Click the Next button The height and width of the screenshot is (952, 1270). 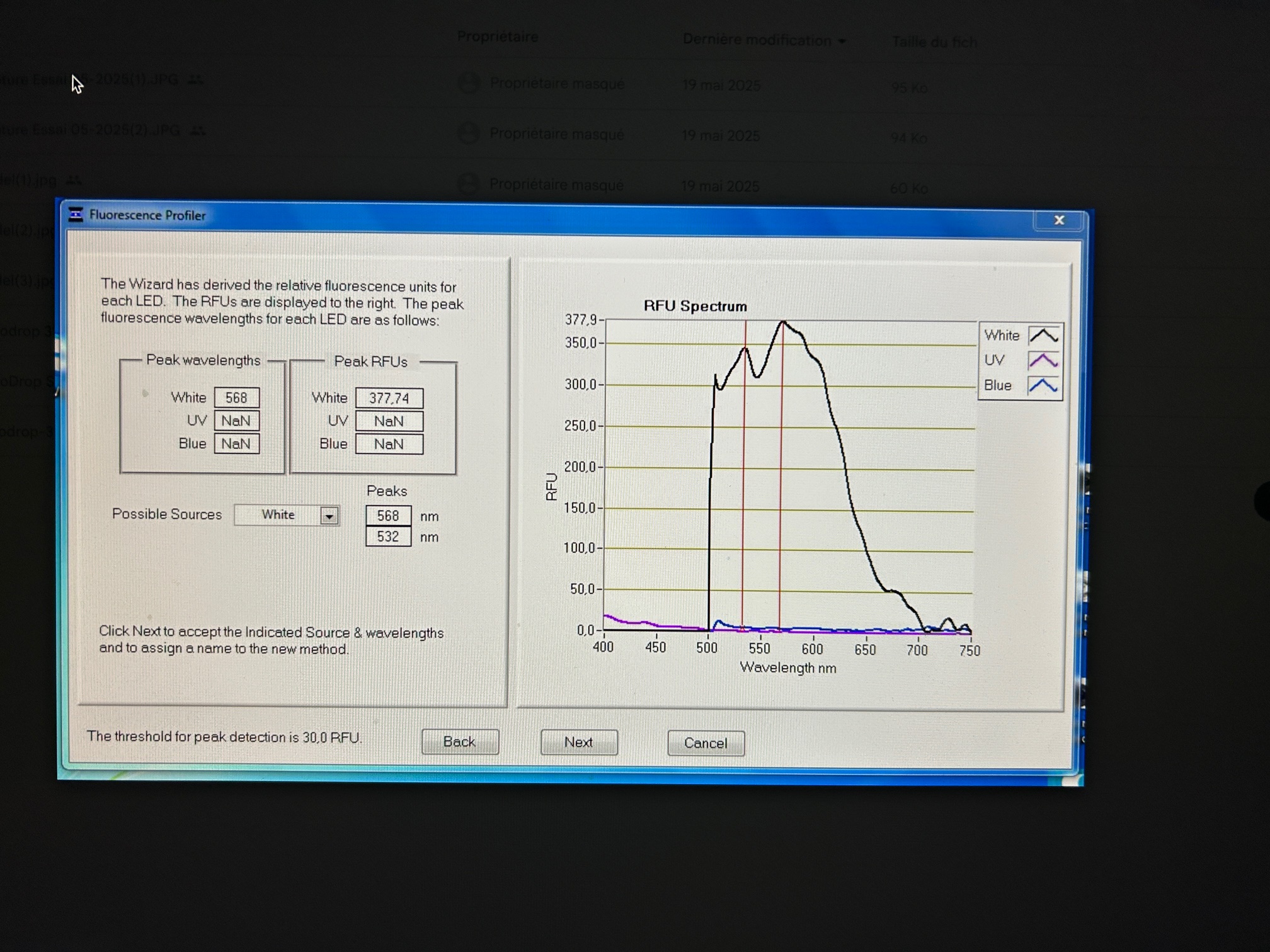pyautogui.click(x=579, y=742)
